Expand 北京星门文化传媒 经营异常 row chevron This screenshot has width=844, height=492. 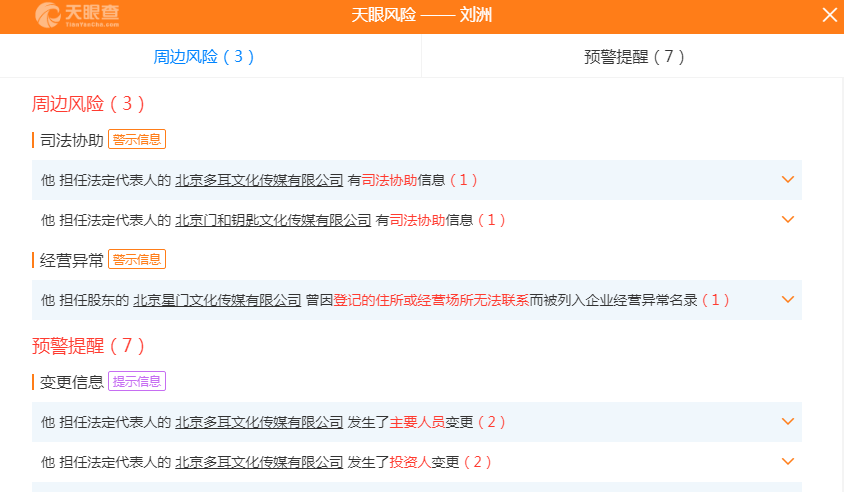(x=787, y=300)
